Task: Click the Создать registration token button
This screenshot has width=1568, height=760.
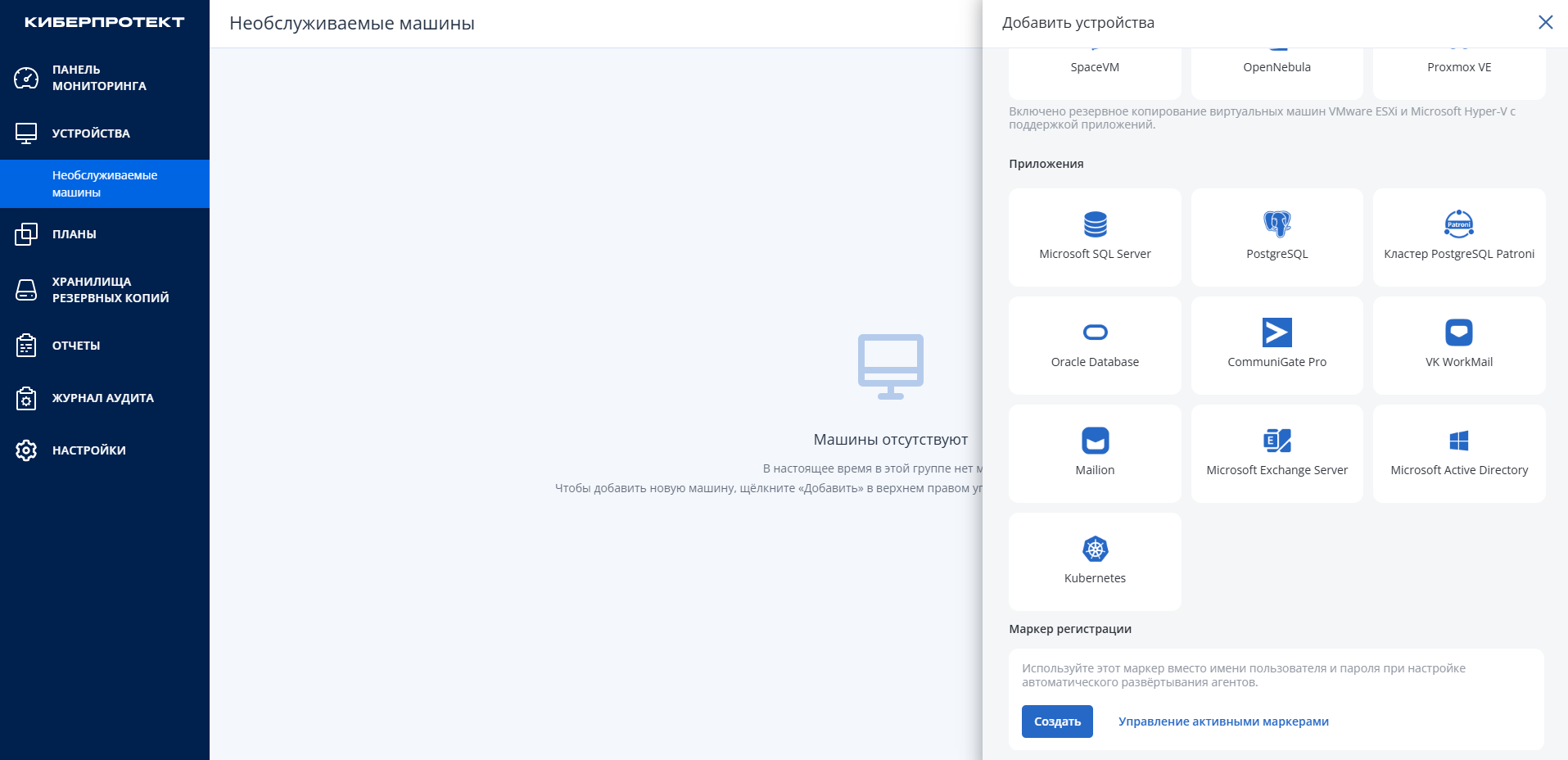Action: (x=1057, y=722)
